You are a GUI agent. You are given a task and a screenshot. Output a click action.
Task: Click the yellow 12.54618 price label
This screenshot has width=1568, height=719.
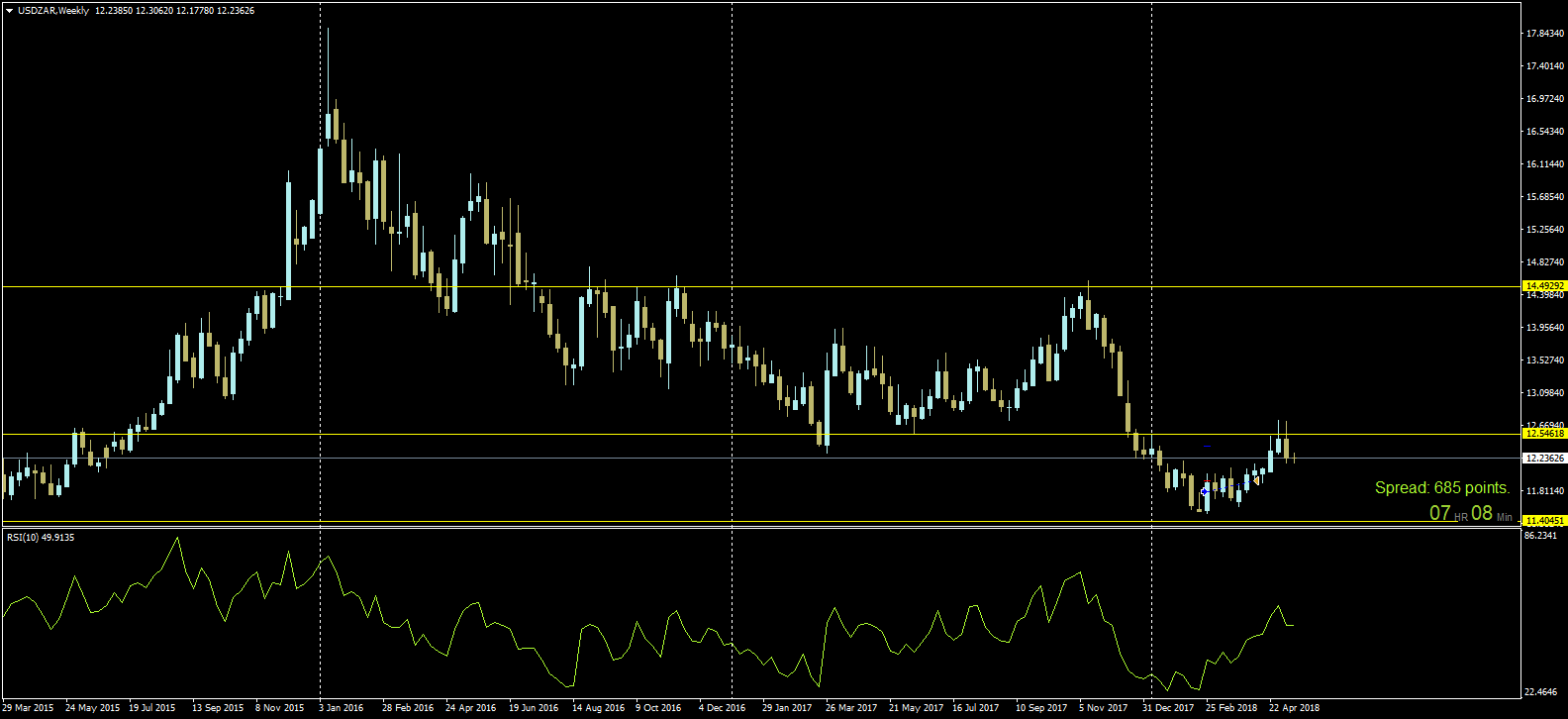[x=1544, y=433]
